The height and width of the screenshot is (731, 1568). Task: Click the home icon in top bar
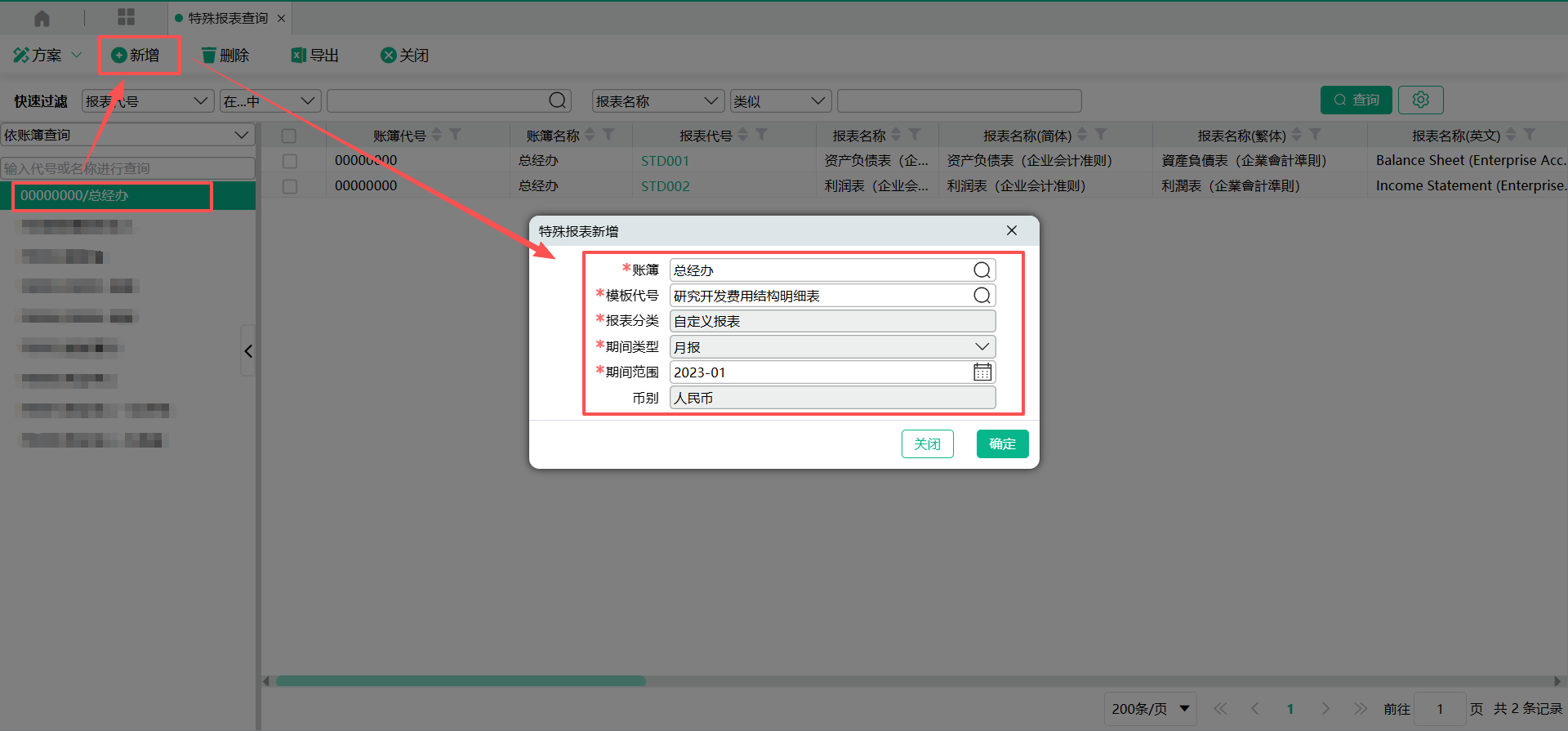[x=42, y=18]
